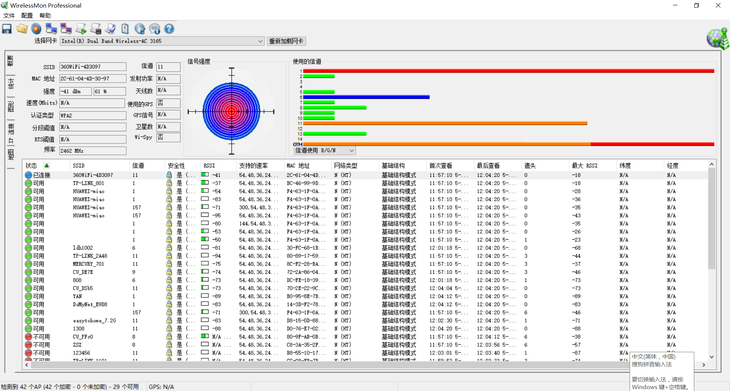Click the lock icon in the MERCURY_701 row
The width and height of the screenshot is (730, 391).
(x=169, y=264)
